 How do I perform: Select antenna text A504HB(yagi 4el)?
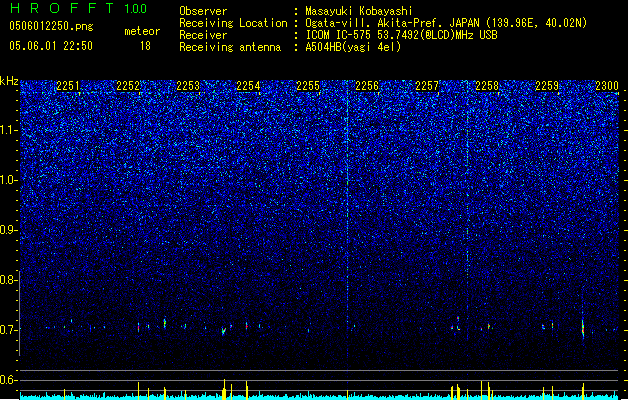click(x=353, y=47)
